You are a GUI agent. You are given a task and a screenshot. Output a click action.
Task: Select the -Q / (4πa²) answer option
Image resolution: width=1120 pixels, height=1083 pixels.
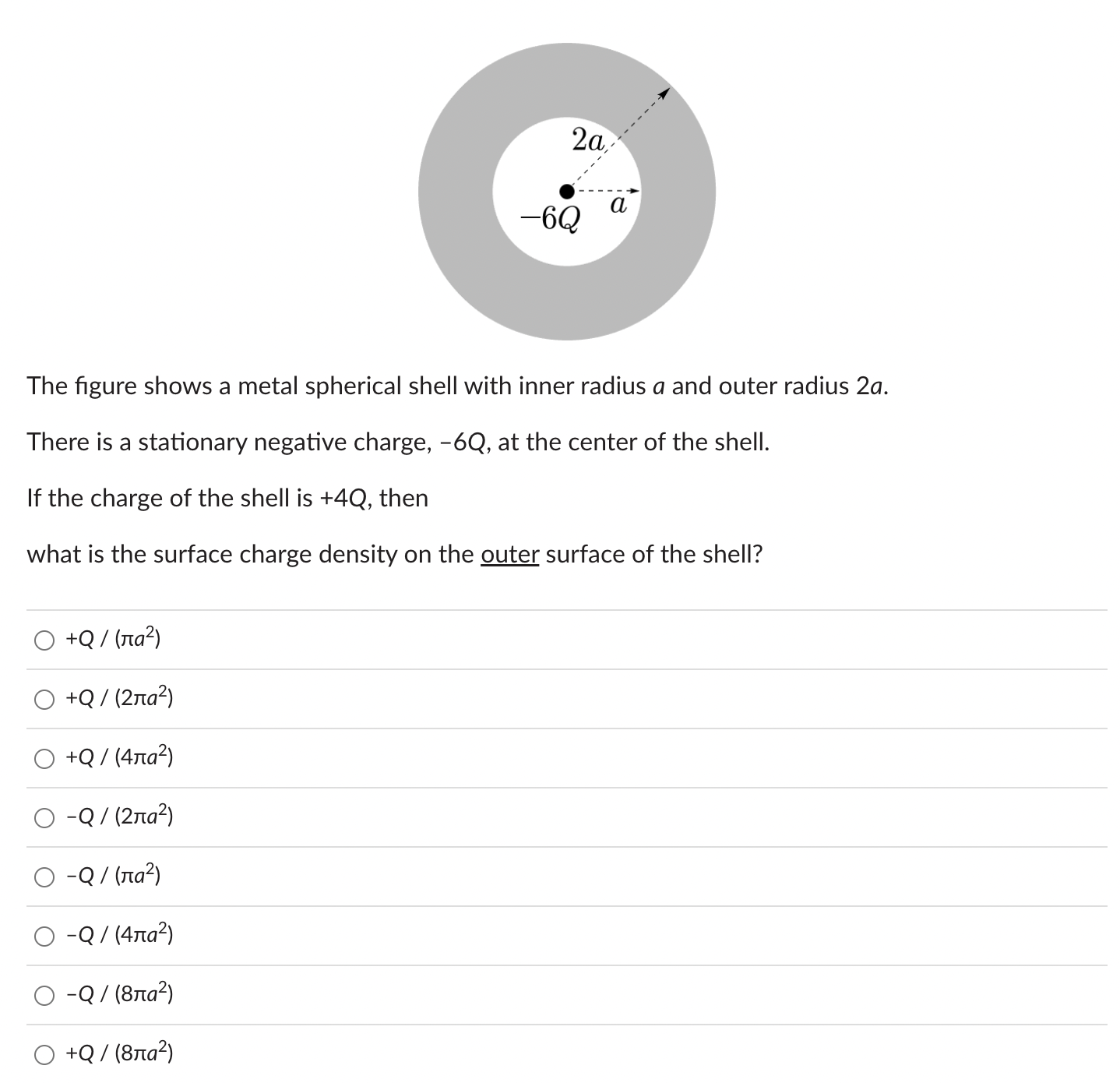point(118,936)
